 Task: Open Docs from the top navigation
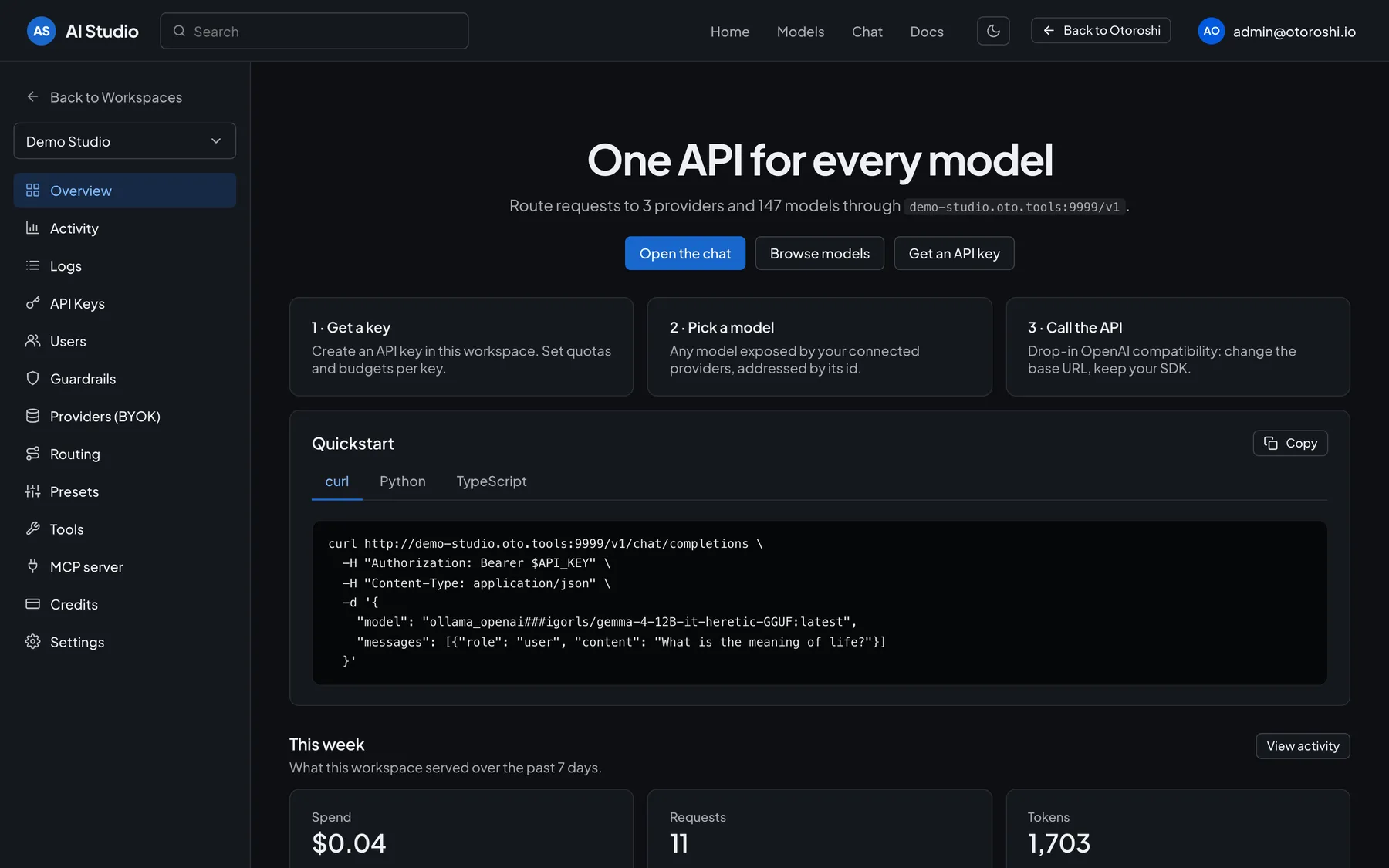coord(927,32)
